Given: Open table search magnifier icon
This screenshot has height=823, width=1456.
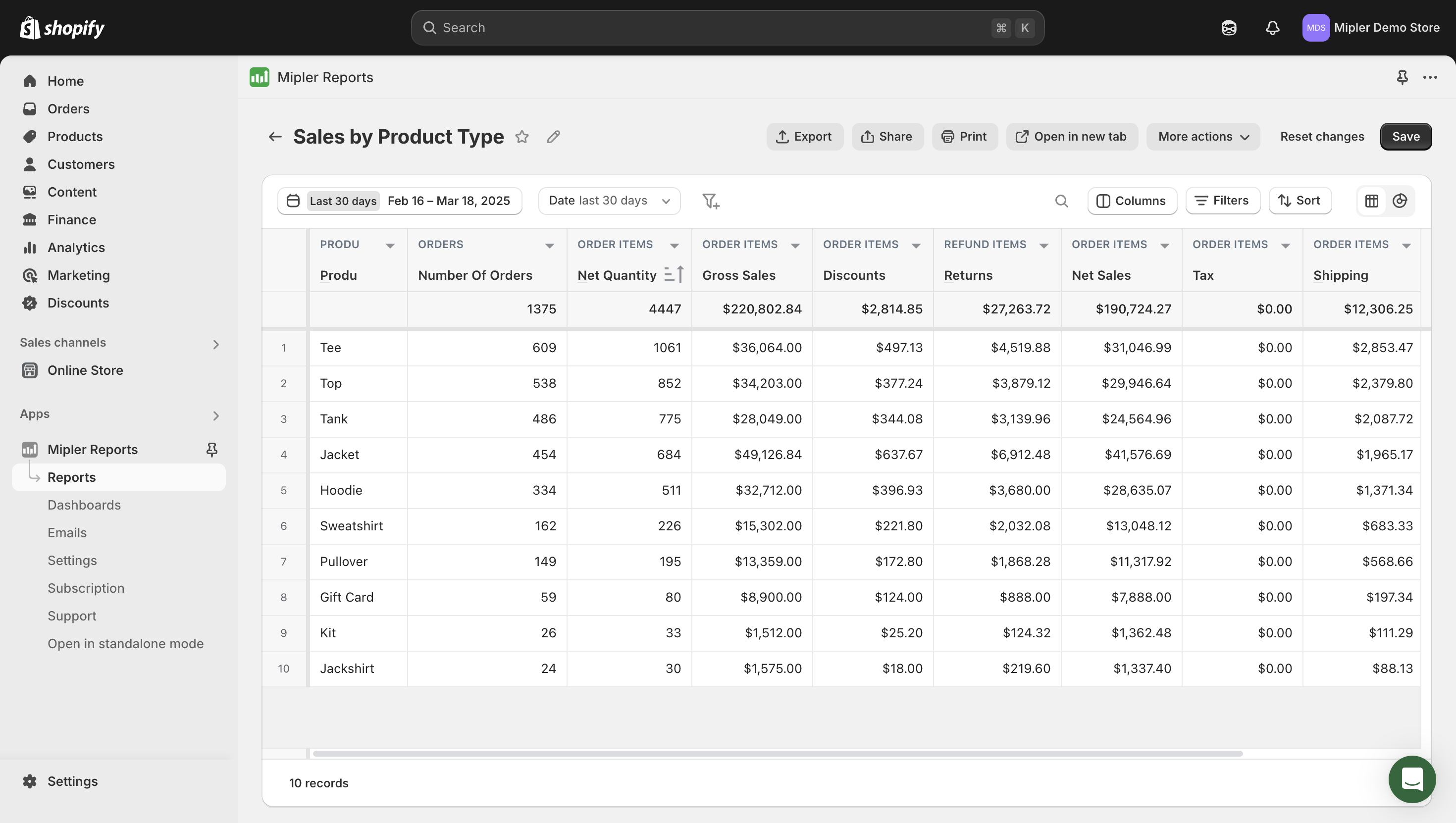Looking at the screenshot, I should pyautogui.click(x=1061, y=201).
